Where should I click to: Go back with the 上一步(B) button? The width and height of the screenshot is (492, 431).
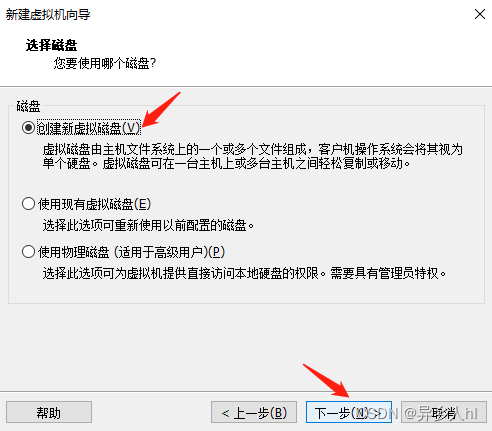pos(254,412)
